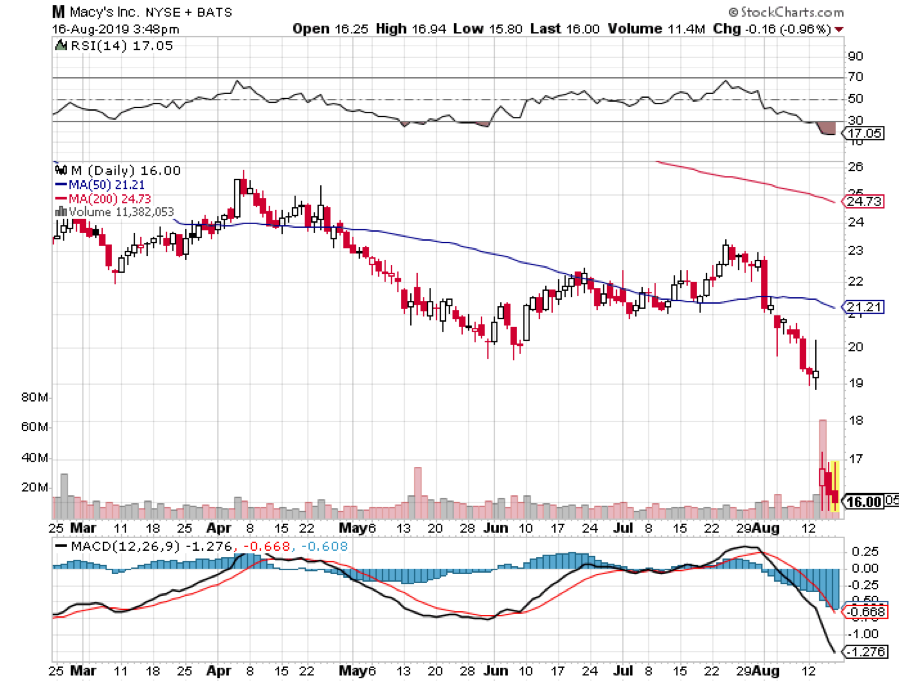This screenshot has height=681, width=899.
Task: Click the 17.05 RSI value tag
Action: (864, 133)
